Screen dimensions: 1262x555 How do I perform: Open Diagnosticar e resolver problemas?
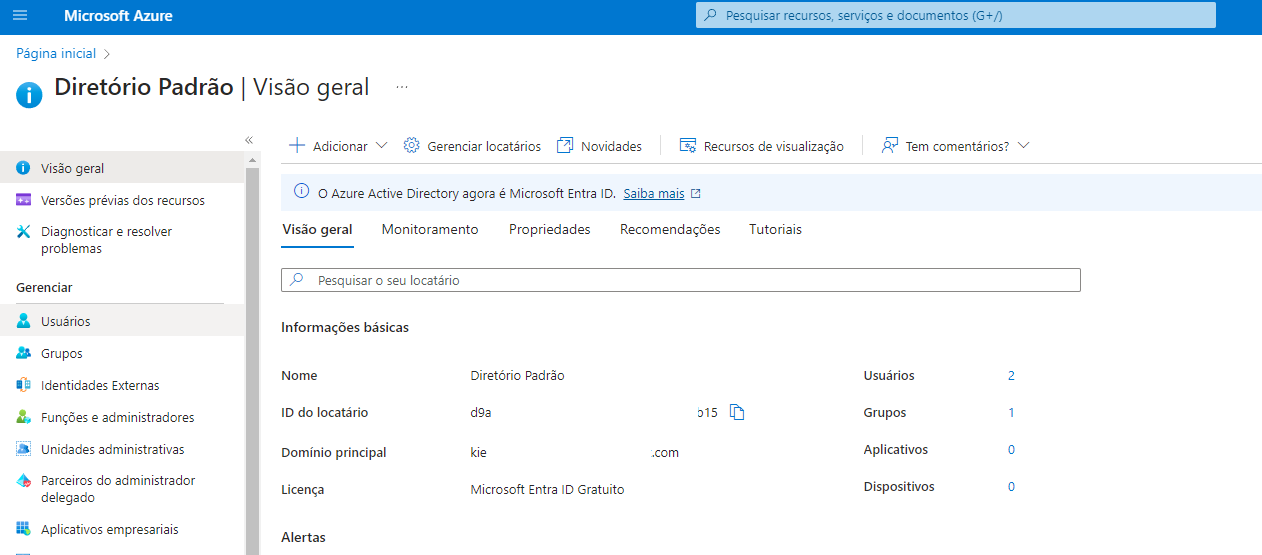[x=122, y=240]
